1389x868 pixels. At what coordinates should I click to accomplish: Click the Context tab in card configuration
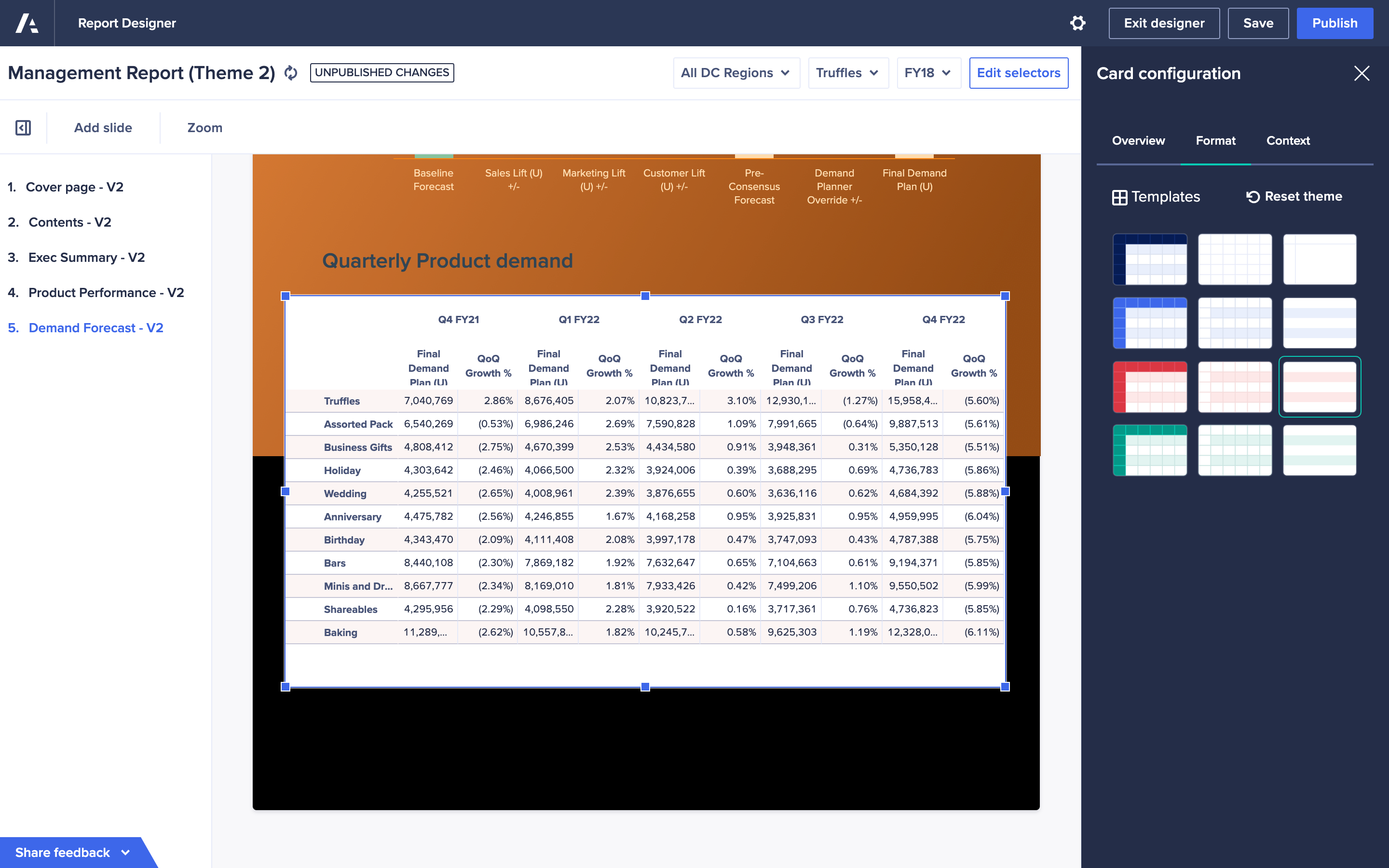click(1288, 141)
